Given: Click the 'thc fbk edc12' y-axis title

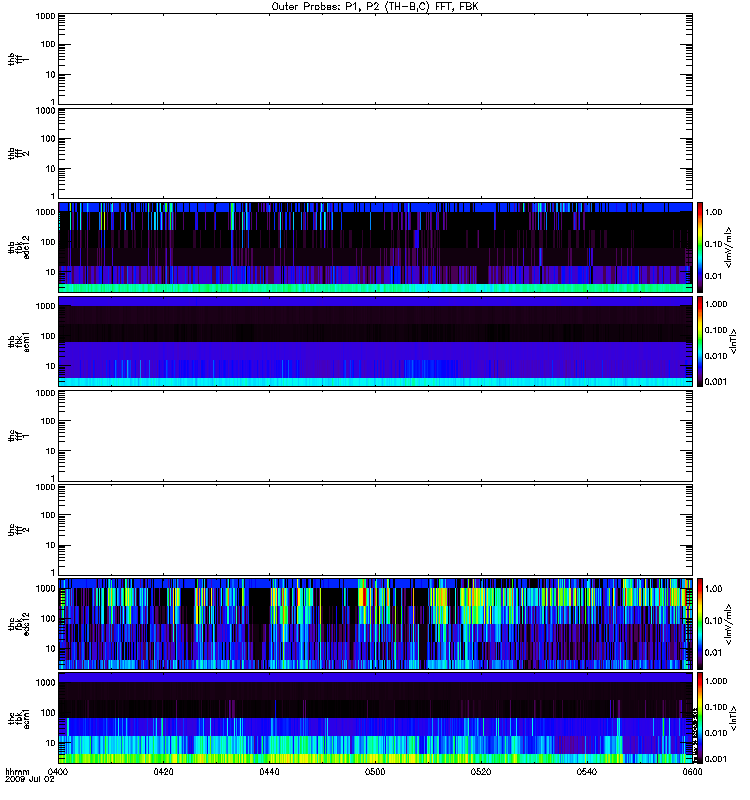Looking at the screenshot, I should (x=19, y=624).
